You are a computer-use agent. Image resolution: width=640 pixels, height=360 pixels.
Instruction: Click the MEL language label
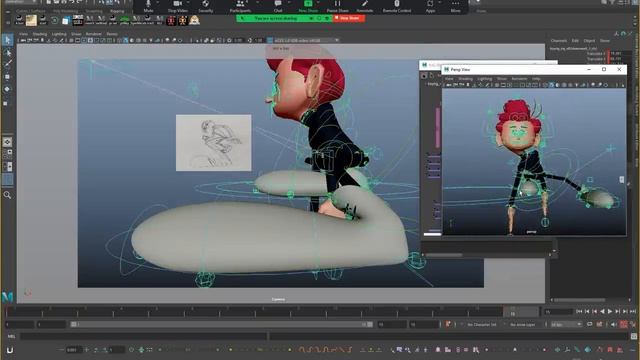click(x=11, y=336)
